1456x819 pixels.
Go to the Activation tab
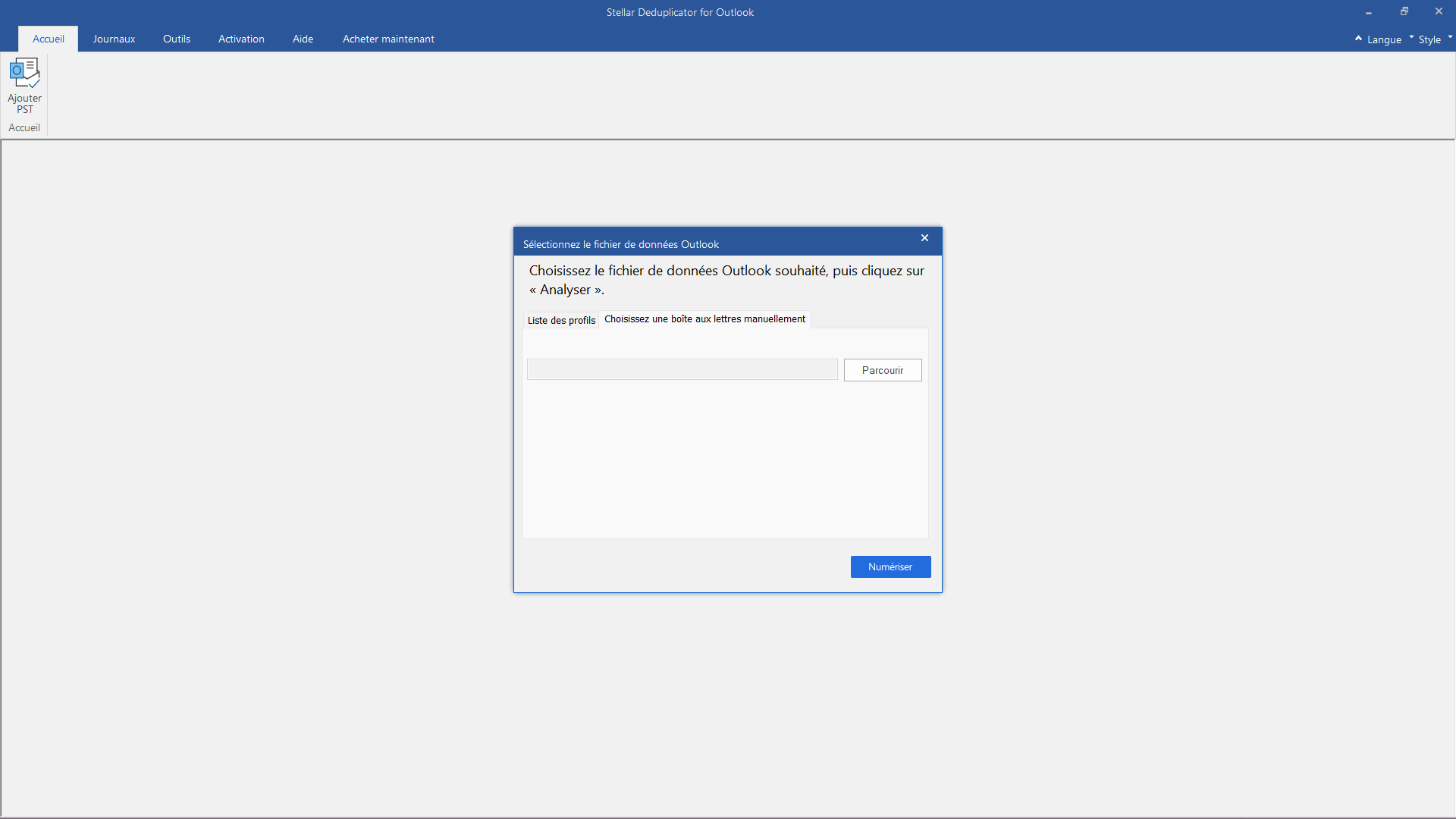click(241, 39)
